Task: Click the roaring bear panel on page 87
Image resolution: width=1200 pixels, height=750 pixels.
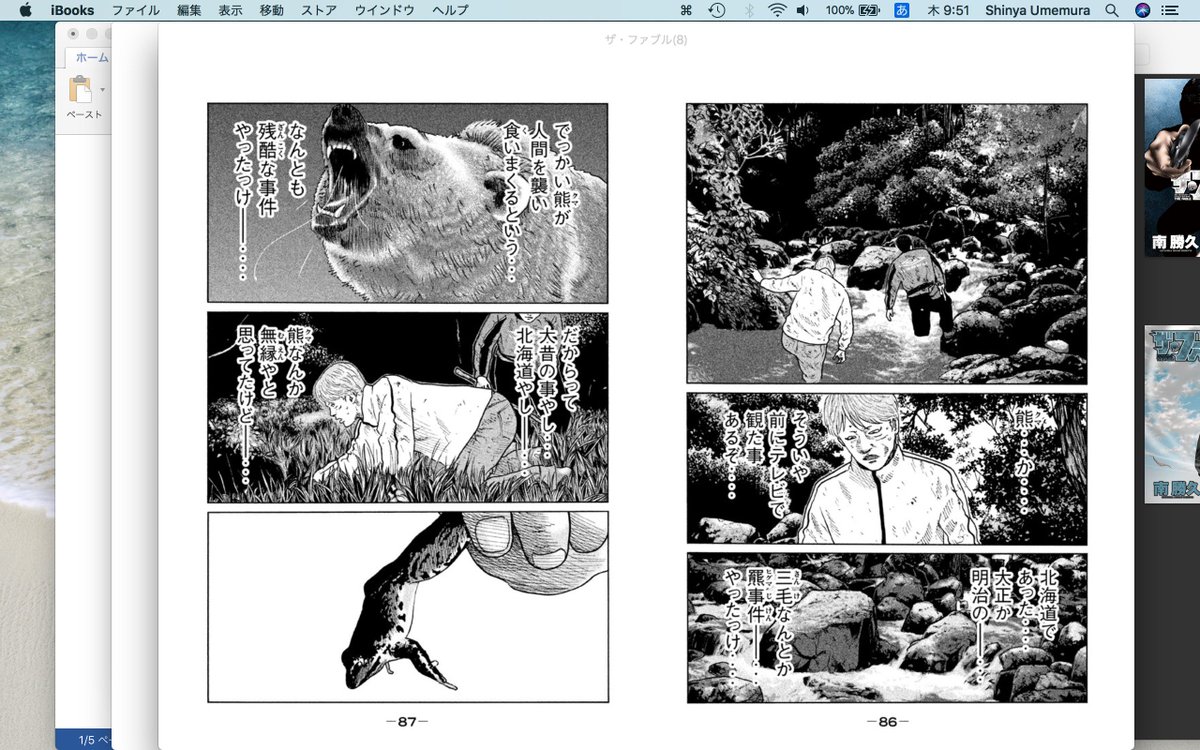Action: coord(407,202)
